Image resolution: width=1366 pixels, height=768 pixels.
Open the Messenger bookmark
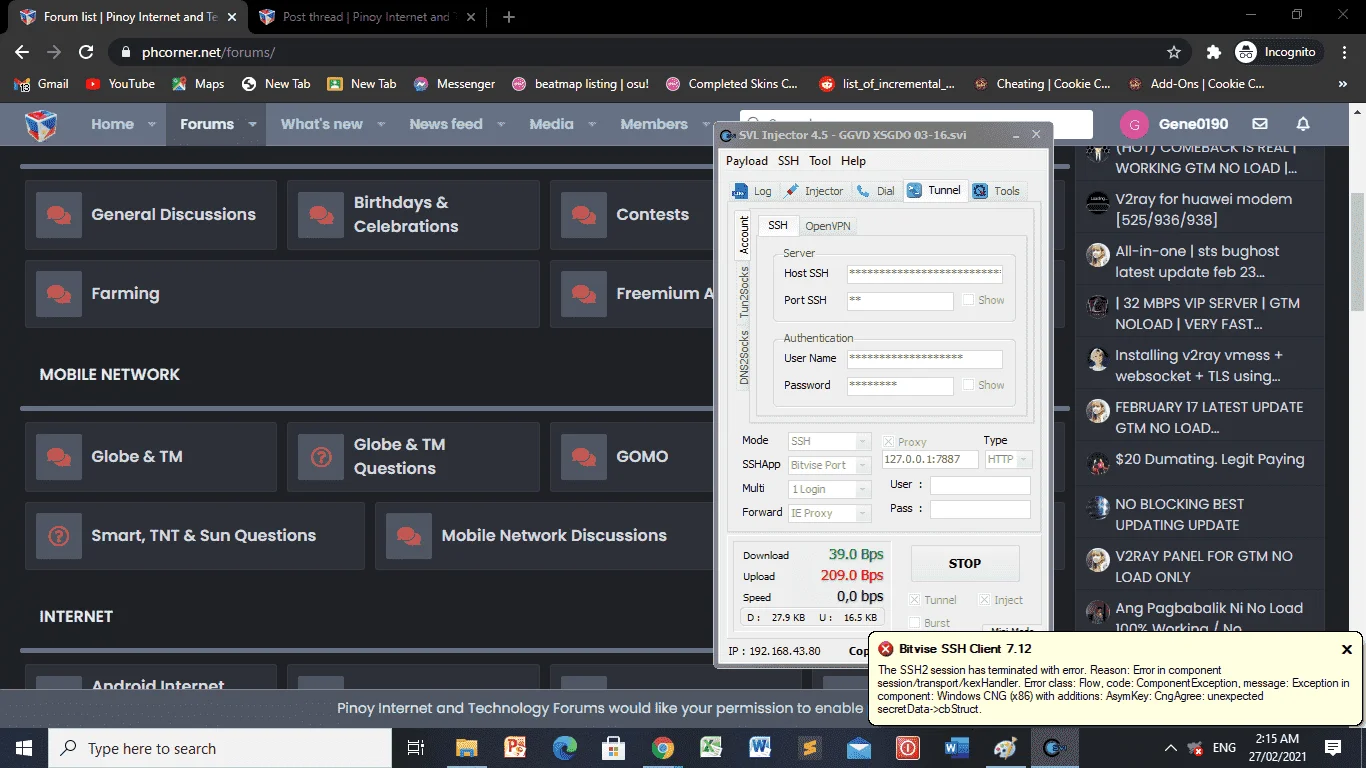[455, 84]
